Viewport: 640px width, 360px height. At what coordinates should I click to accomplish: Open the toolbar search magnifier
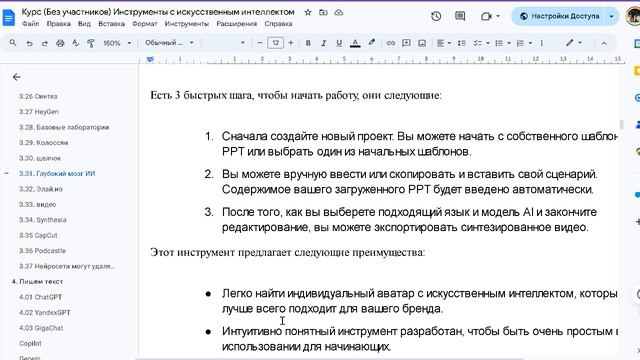(13, 43)
